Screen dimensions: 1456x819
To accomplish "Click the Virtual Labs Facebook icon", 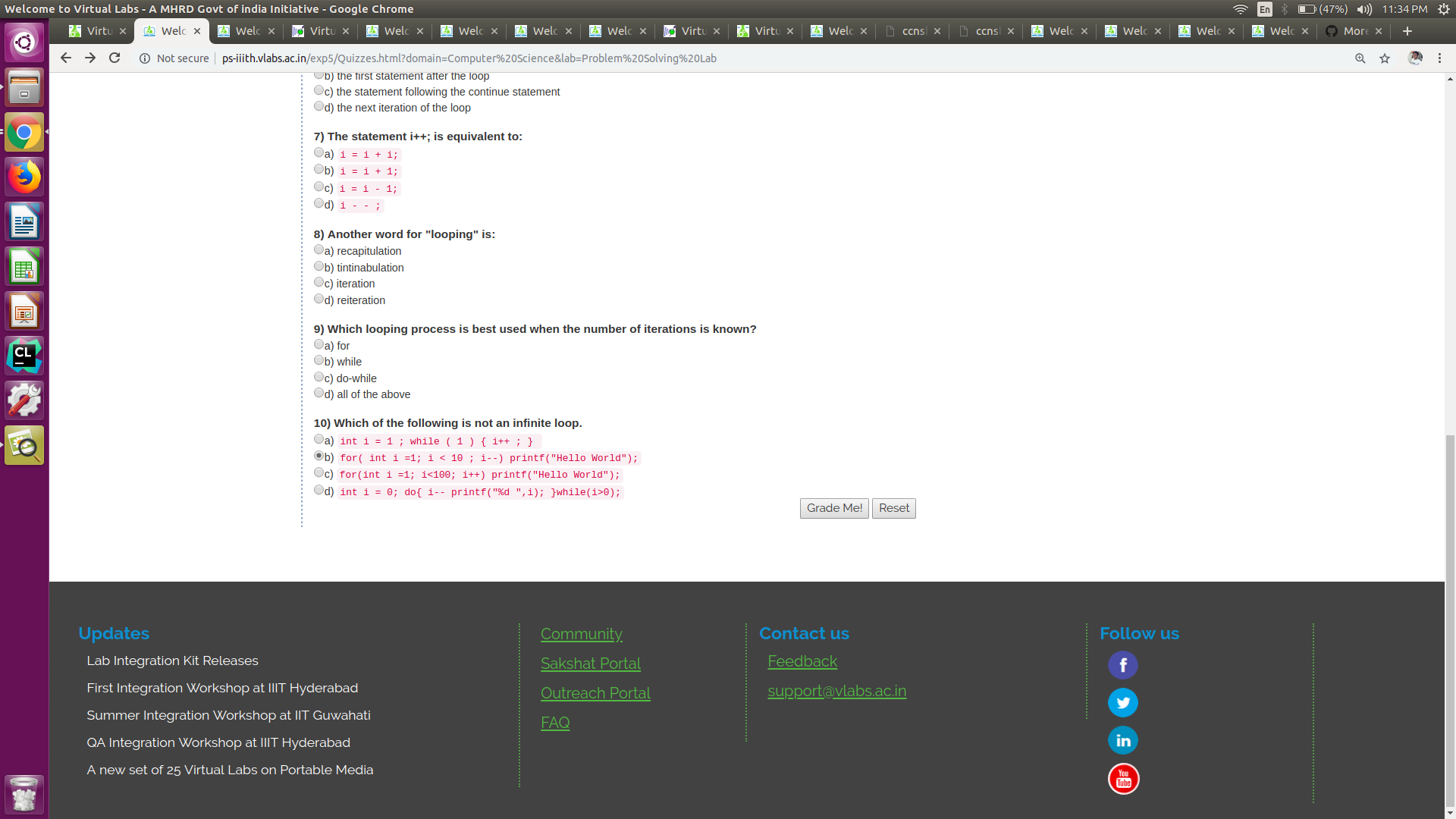I will [1123, 664].
